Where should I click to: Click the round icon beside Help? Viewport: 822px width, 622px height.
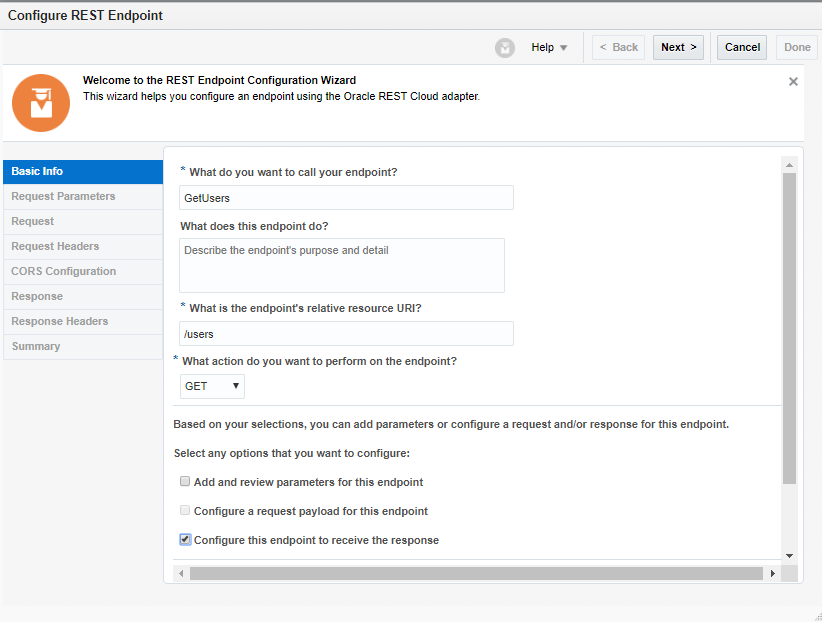click(505, 48)
